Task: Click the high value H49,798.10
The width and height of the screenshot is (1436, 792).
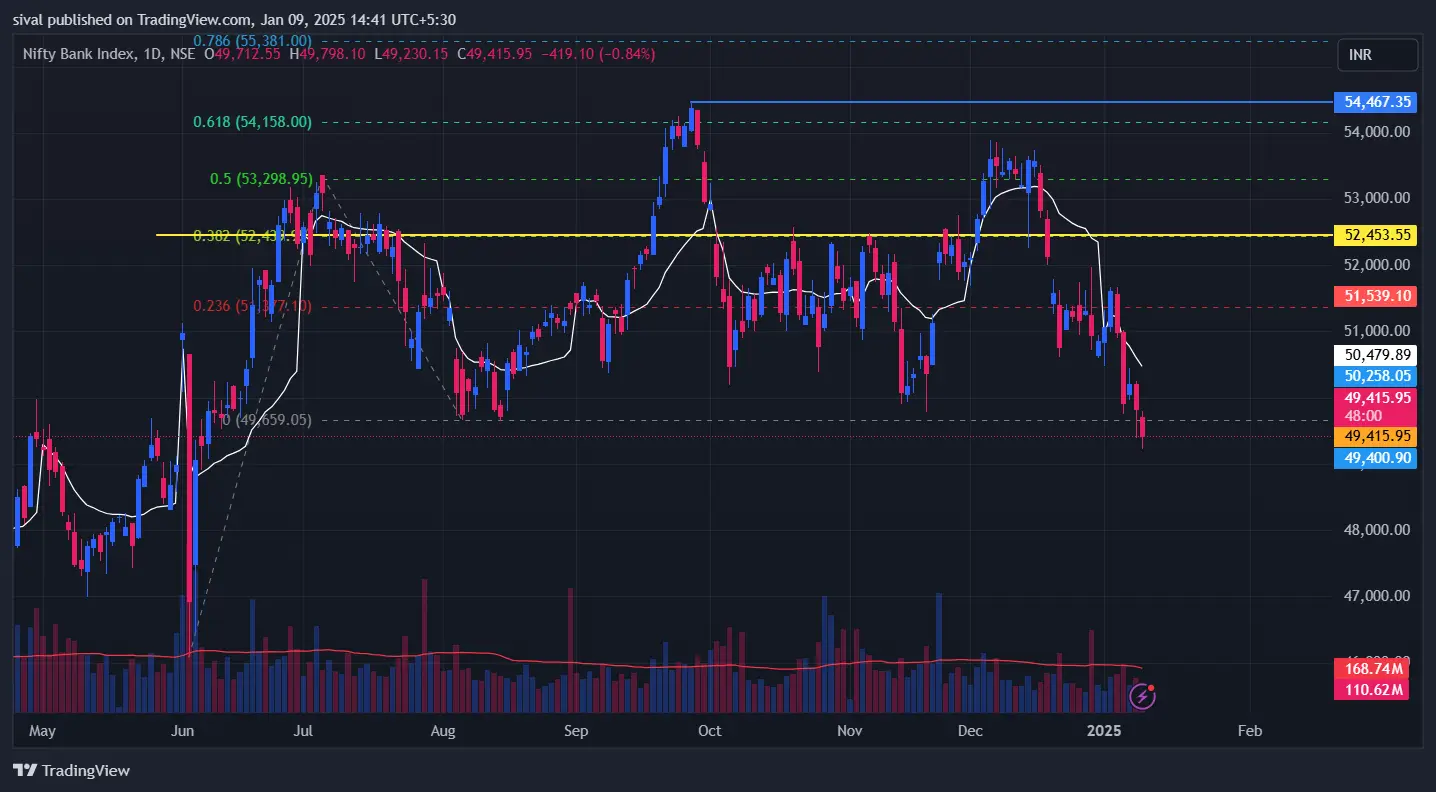Action: click(329, 54)
